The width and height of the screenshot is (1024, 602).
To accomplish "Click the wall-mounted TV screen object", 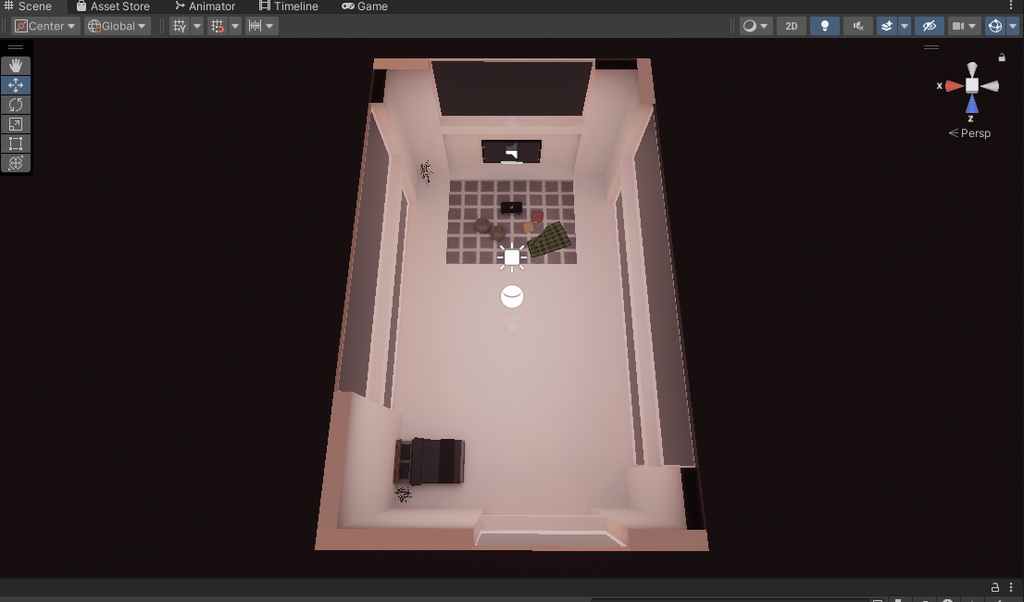I will [x=511, y=151].
